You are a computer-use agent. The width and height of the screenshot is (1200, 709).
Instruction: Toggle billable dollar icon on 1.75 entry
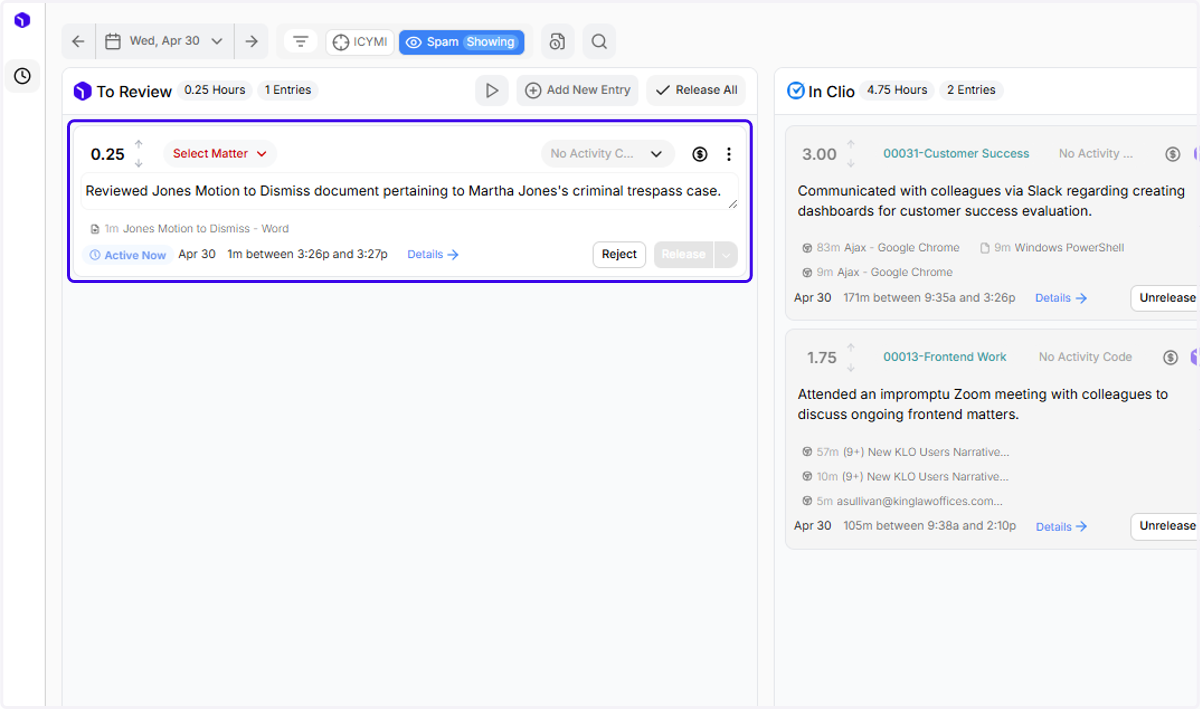coord(1171,357)
